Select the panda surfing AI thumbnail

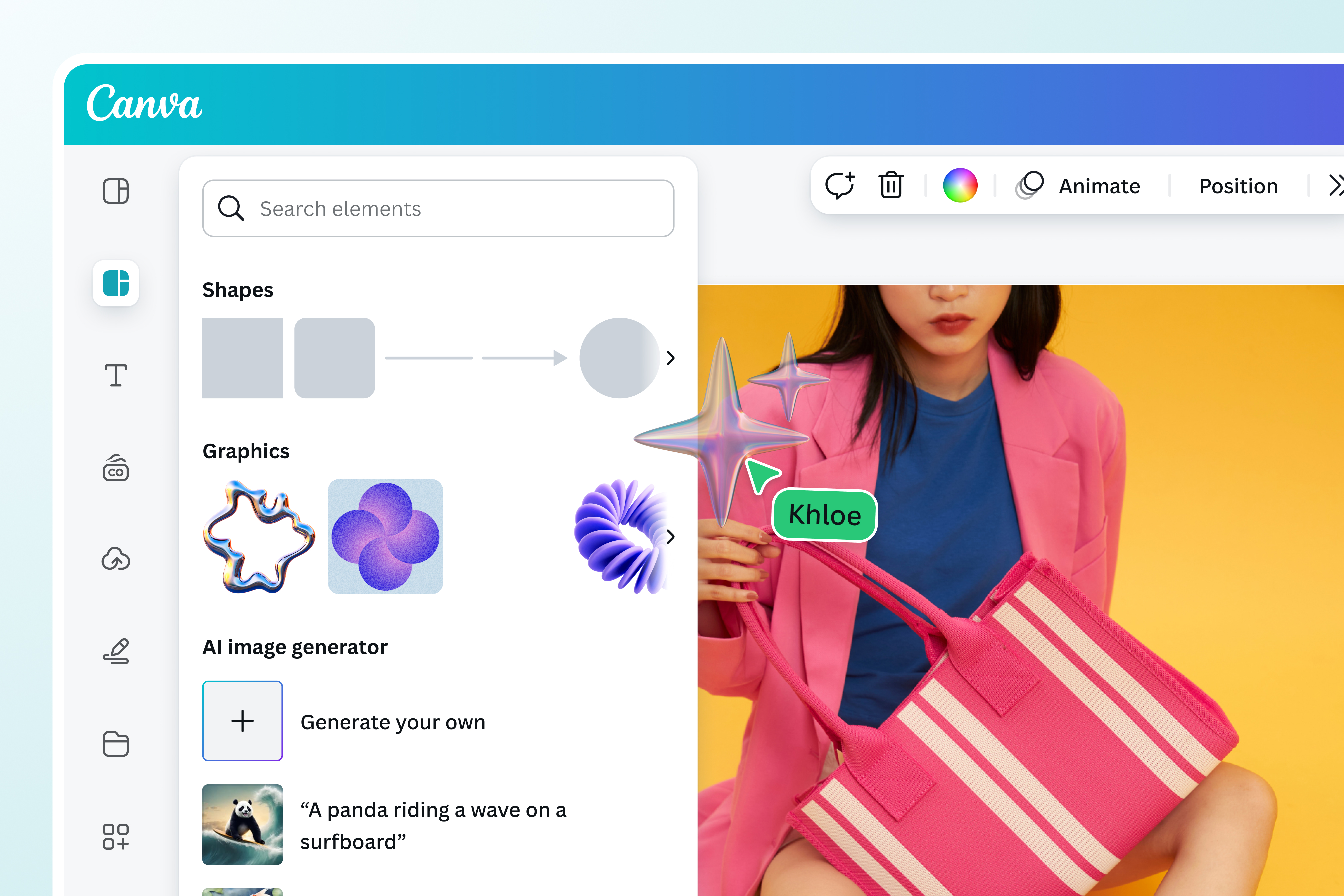click(242, 824)
